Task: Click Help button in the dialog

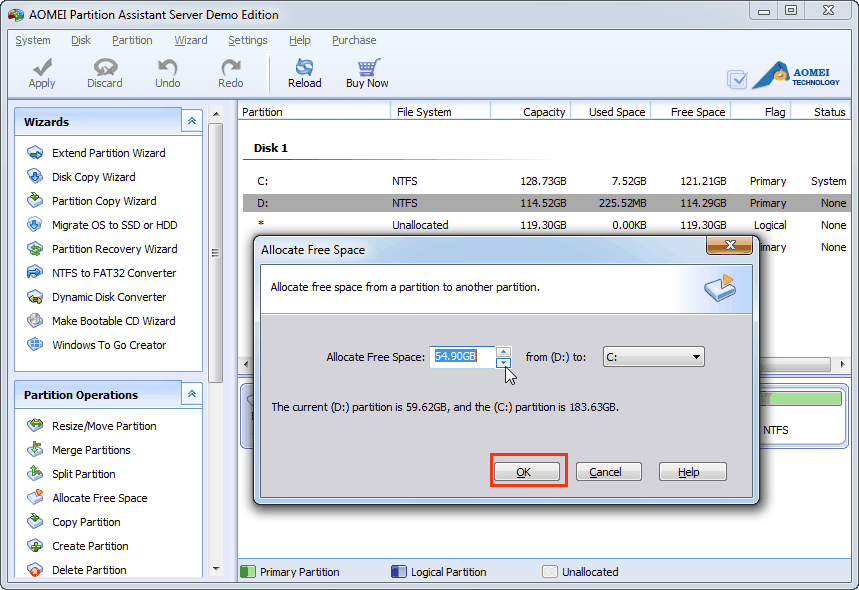Action: (692, 472)
